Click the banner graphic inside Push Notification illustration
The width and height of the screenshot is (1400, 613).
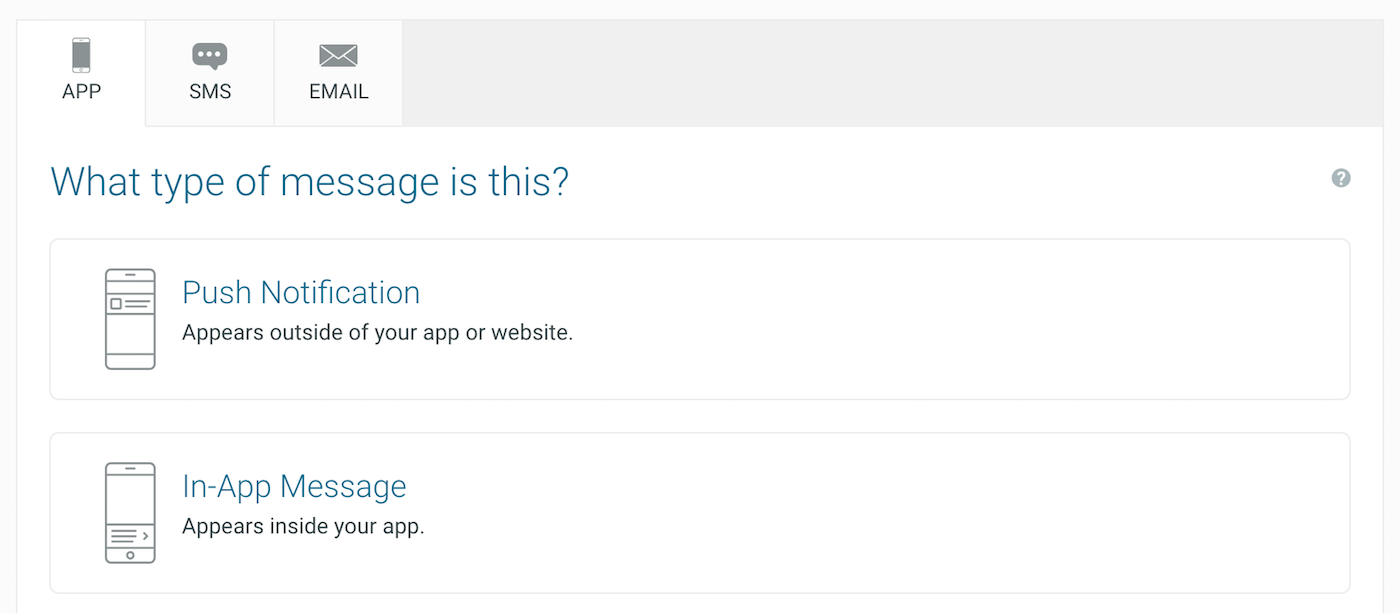click(x=130, y=303)
